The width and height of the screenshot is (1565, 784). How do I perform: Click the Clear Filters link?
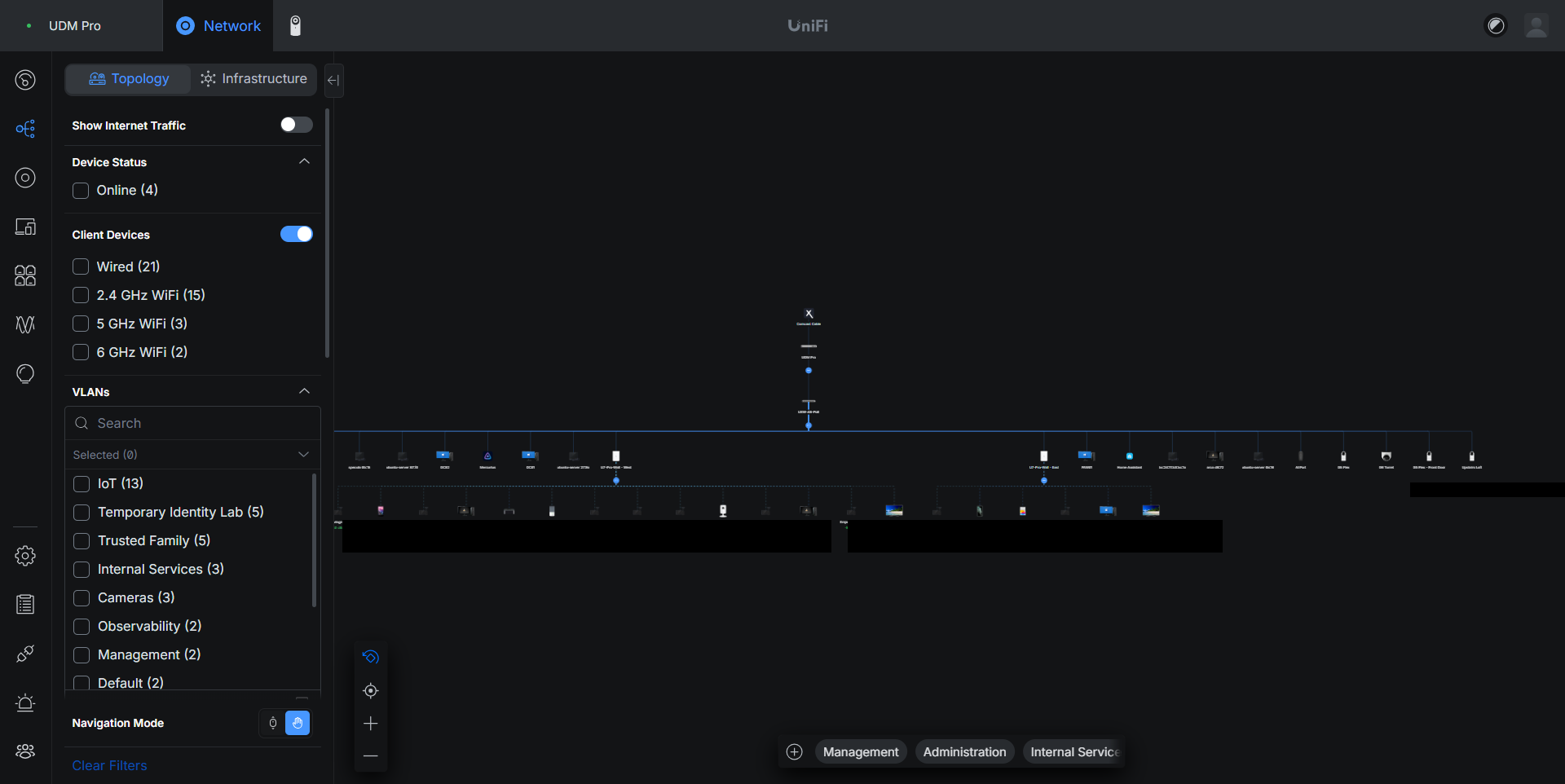pos(109,765)
